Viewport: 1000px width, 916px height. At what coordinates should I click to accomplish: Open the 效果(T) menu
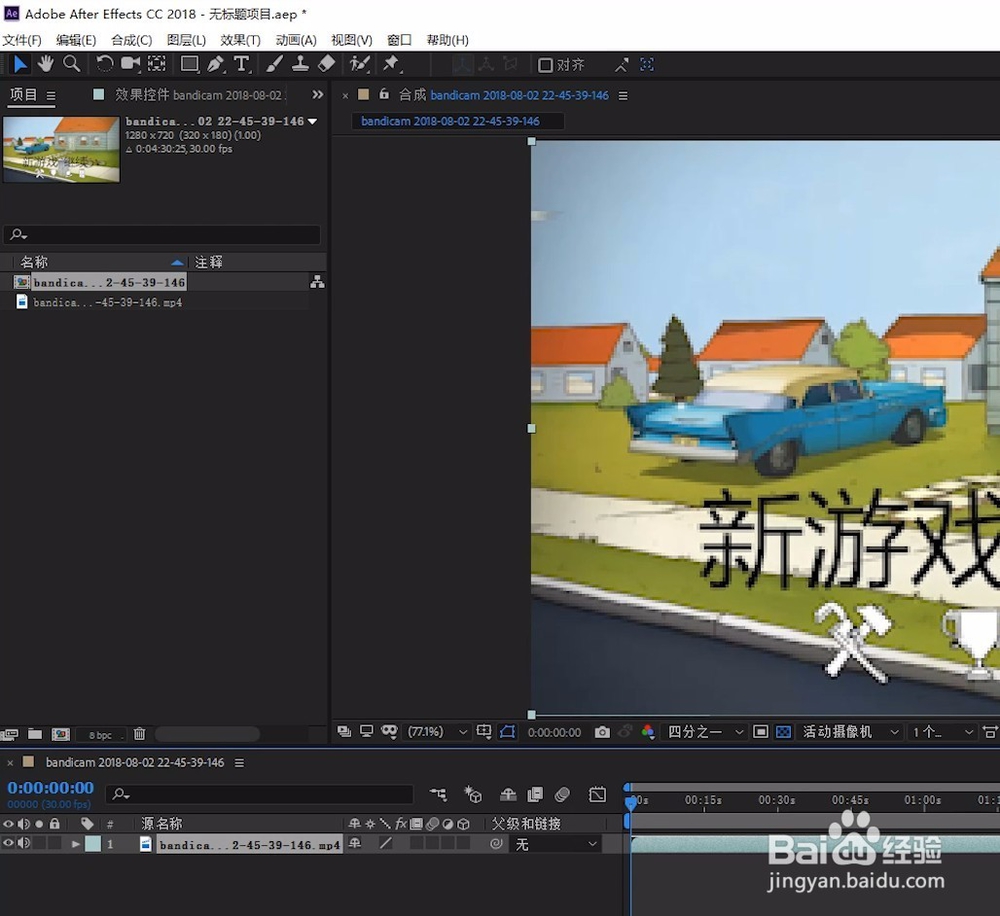[x=240, y=40]
